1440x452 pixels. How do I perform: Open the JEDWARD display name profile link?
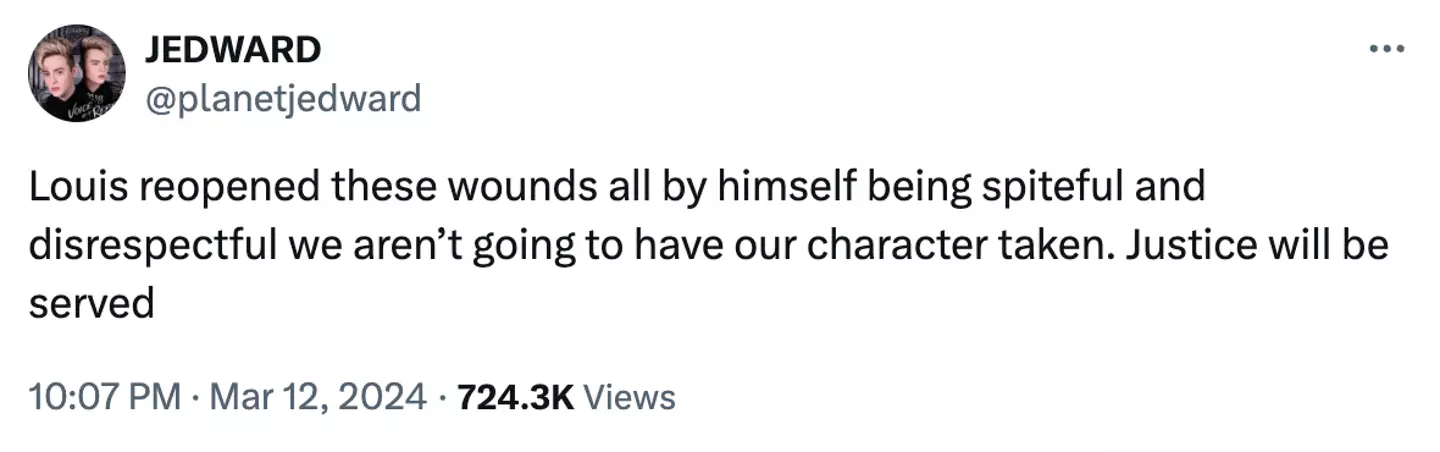233,49
